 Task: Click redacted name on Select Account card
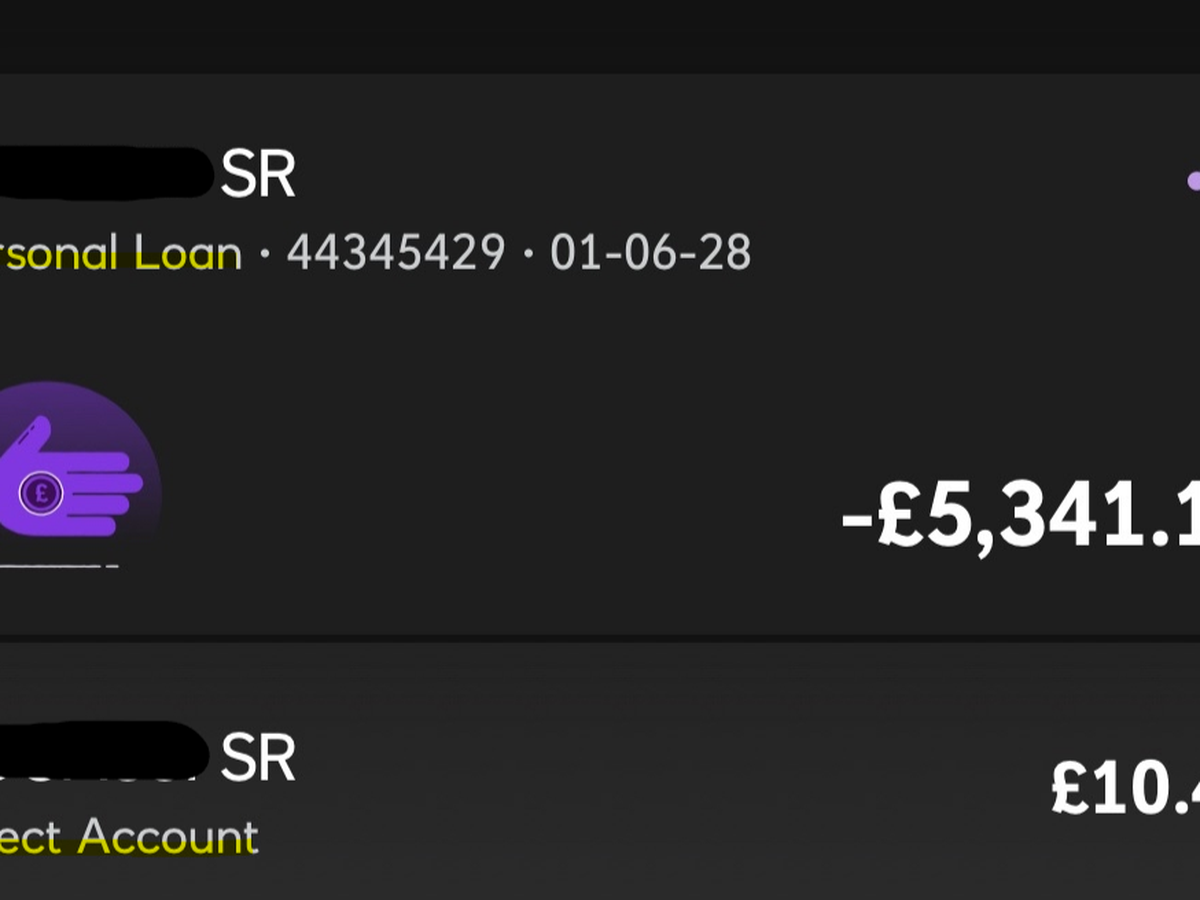pyautogui.click(x=100, y=752)
